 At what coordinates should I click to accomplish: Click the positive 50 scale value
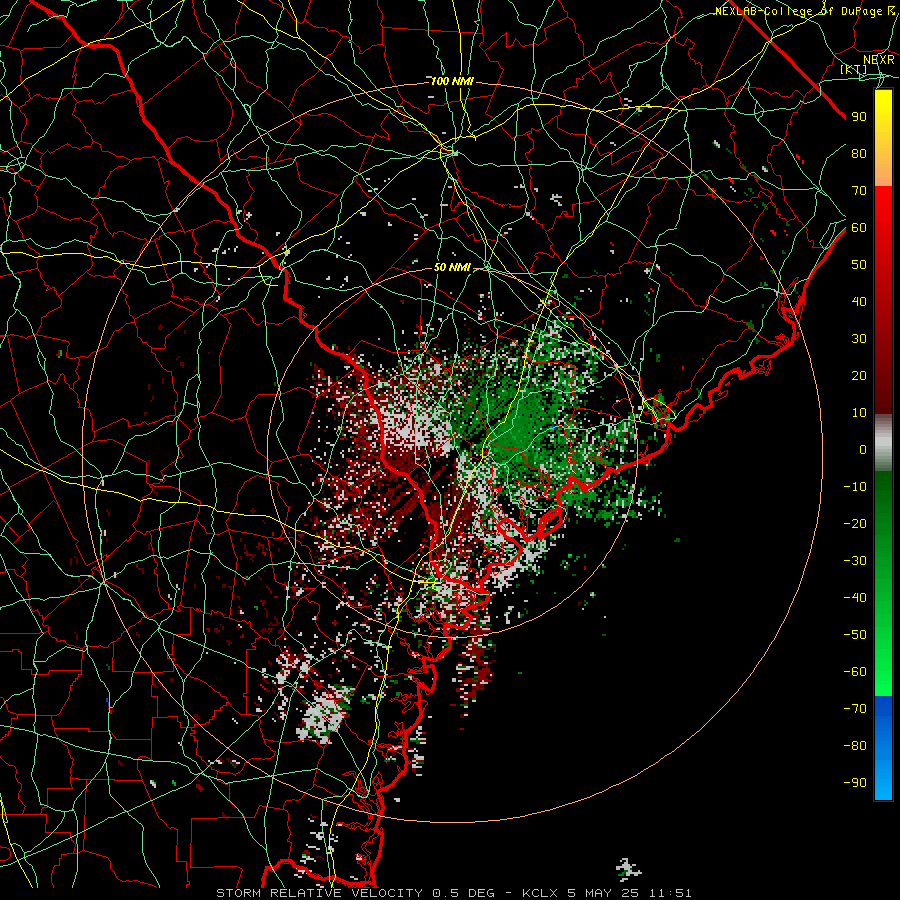pos(859,265)
